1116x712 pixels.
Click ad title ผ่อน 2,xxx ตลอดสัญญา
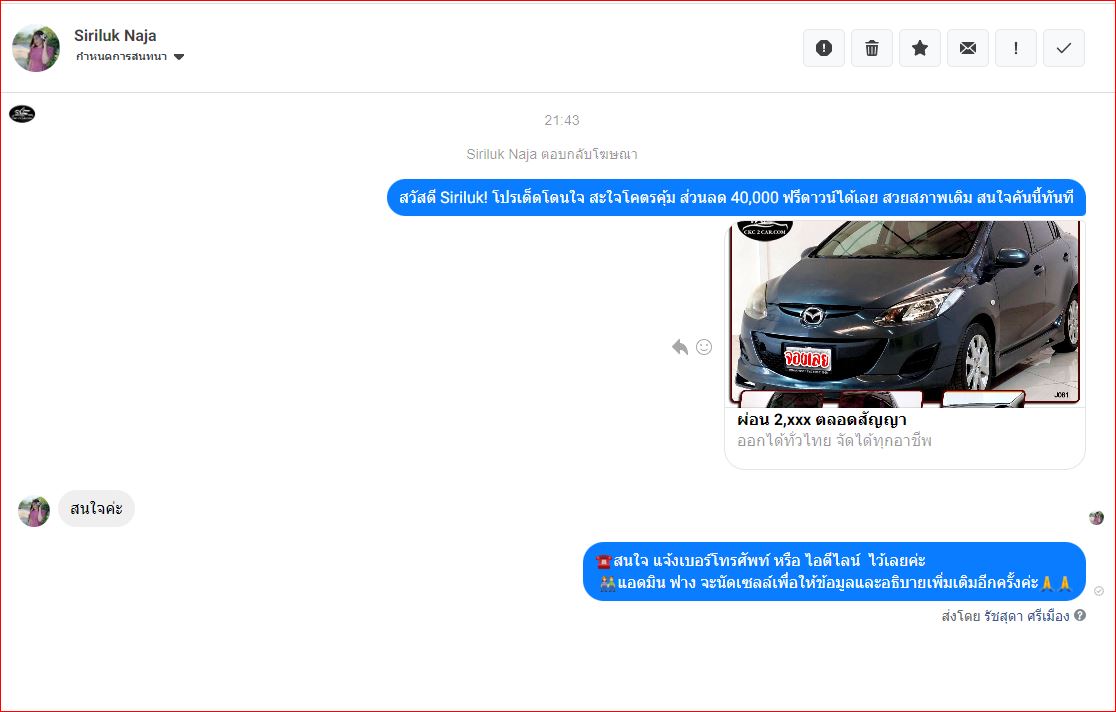tap(821, 420)
